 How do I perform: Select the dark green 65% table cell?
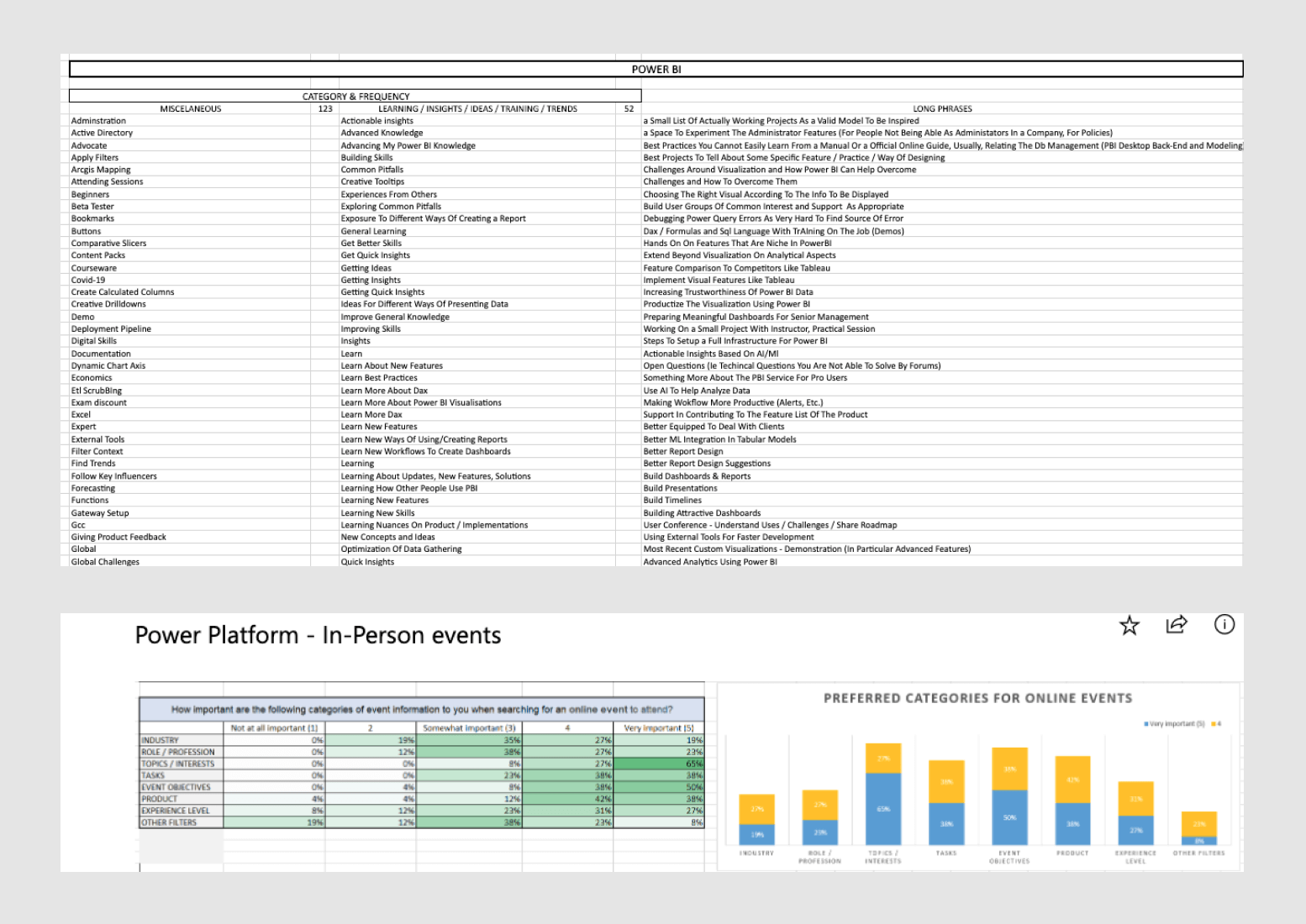659,764
